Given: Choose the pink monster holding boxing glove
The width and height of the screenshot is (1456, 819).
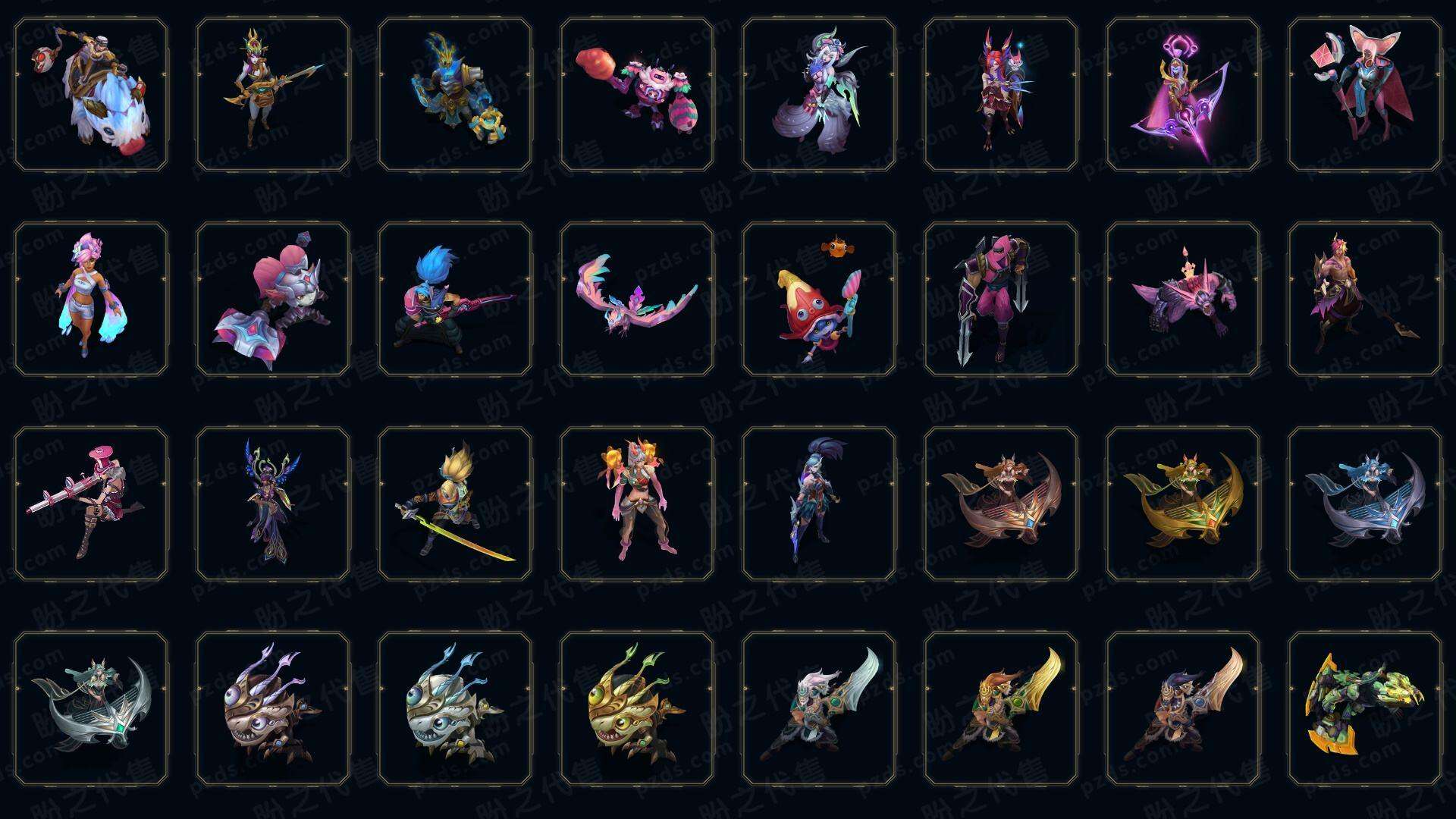Looking at the screenshot, I should [637, 95].
